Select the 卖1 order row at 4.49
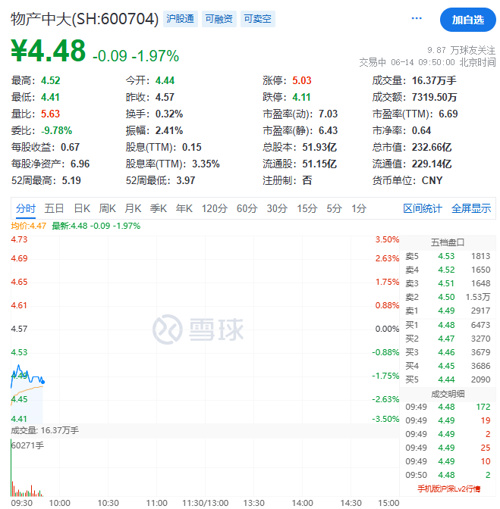The image size is (500, 509). pos(448,311)
